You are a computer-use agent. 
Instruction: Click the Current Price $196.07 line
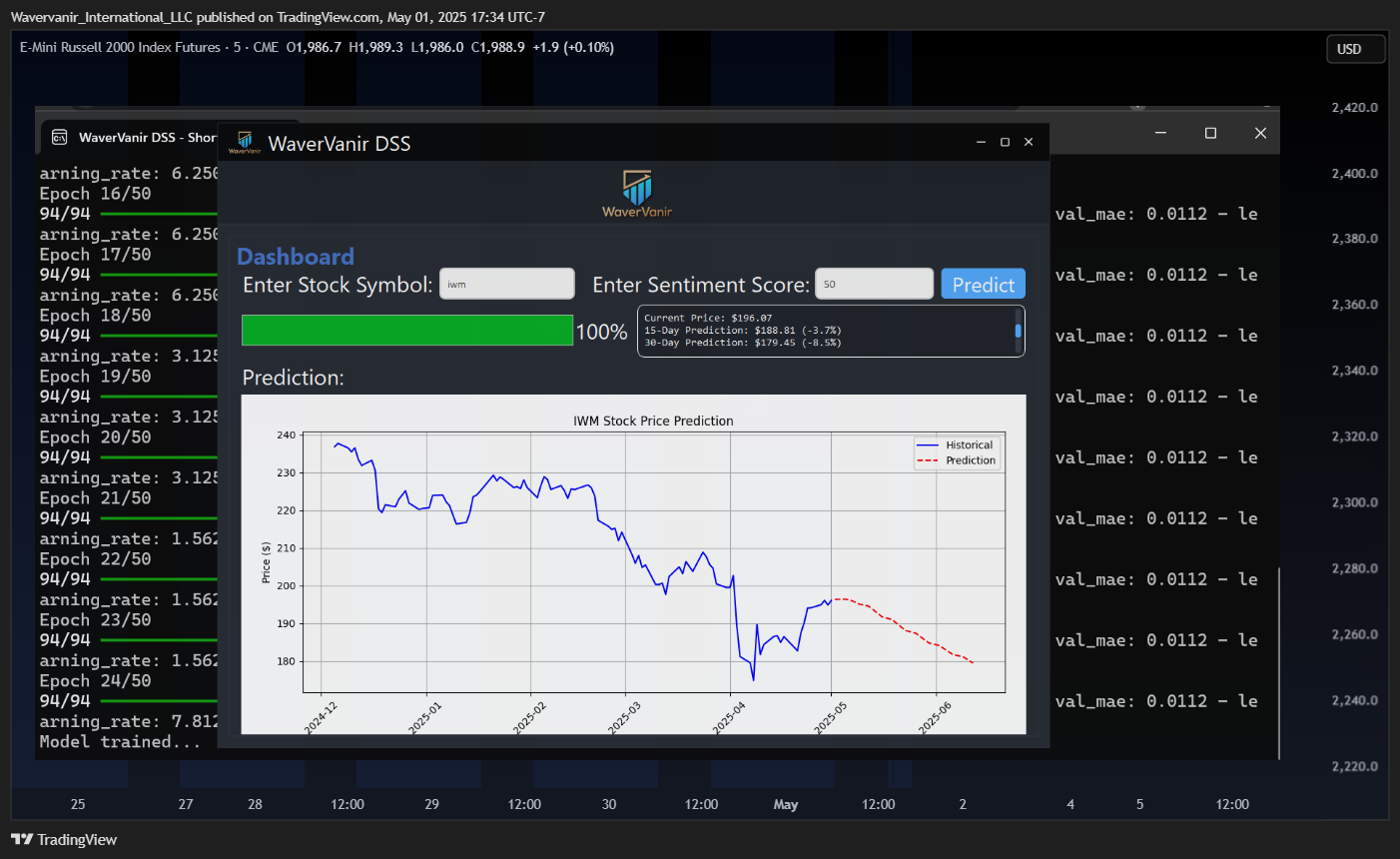708,318
